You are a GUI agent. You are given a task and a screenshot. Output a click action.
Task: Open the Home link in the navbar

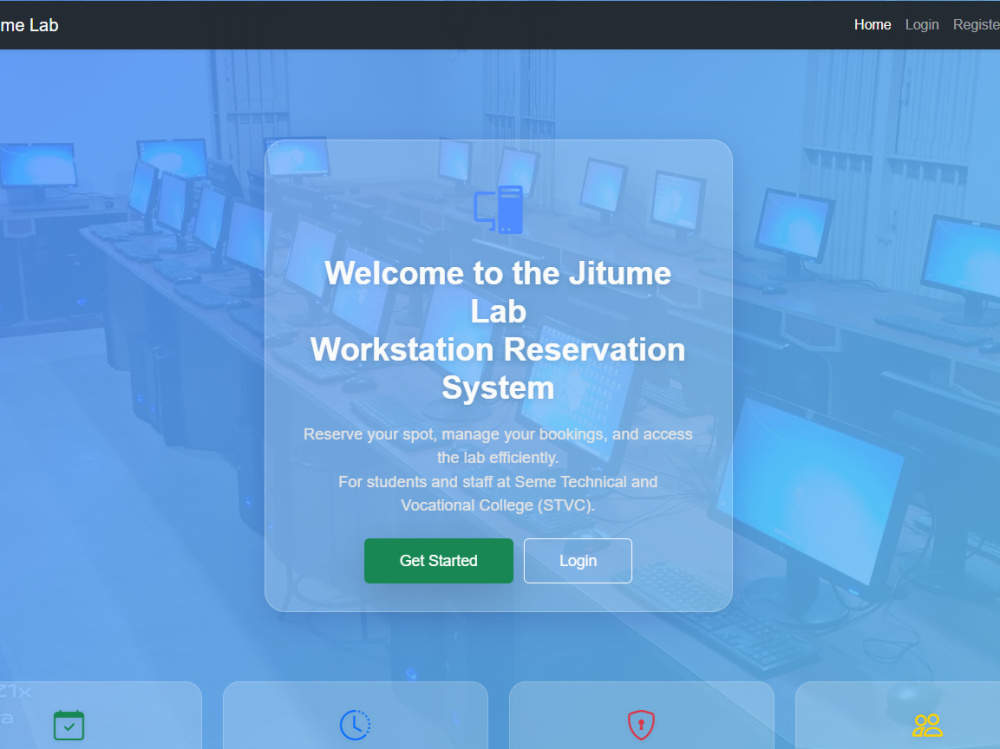[872, 25]
